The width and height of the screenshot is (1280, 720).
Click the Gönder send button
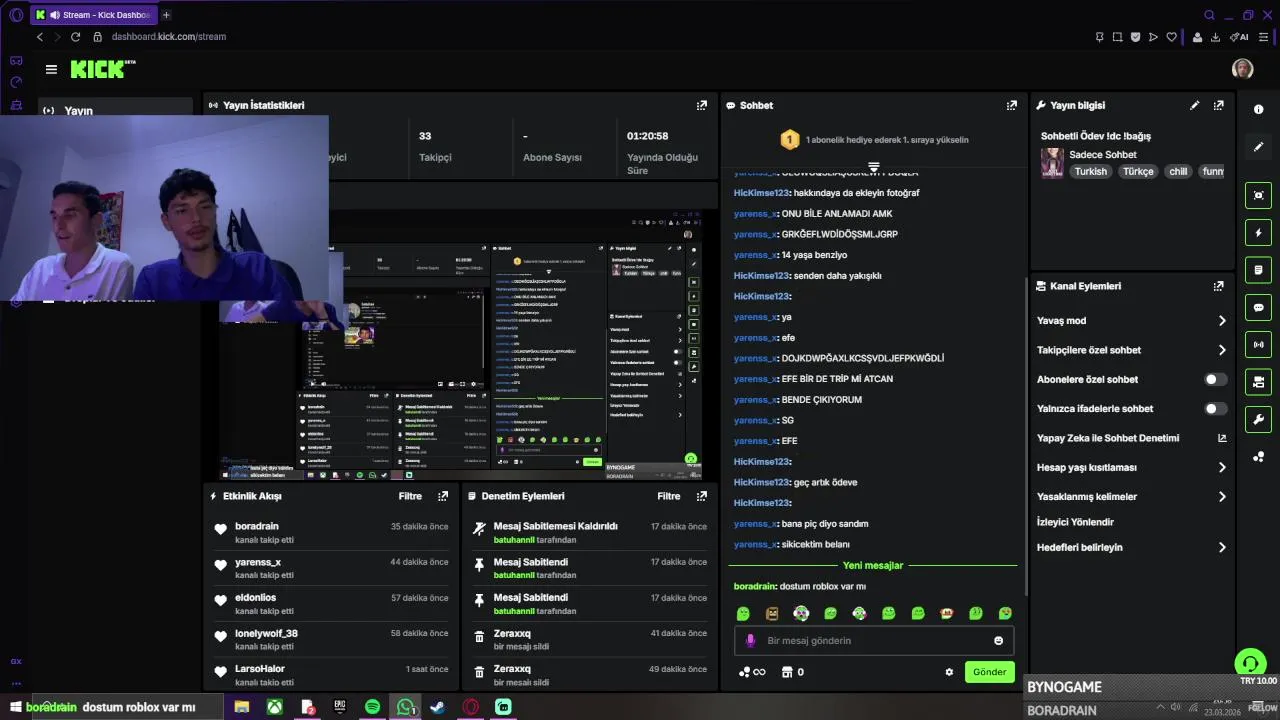point(989,672)
